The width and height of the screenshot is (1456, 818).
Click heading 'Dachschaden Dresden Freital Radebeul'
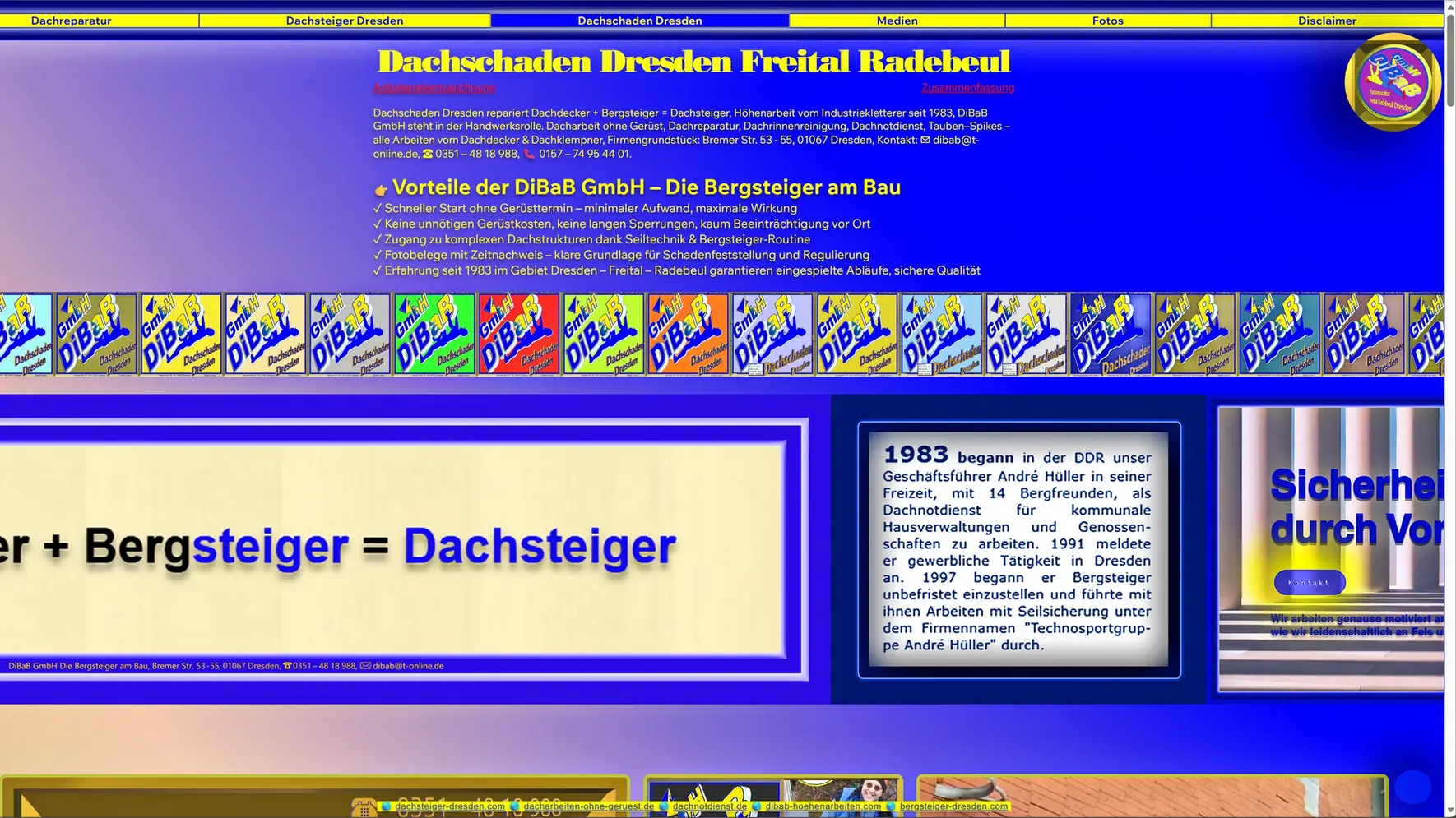(693, 62)
